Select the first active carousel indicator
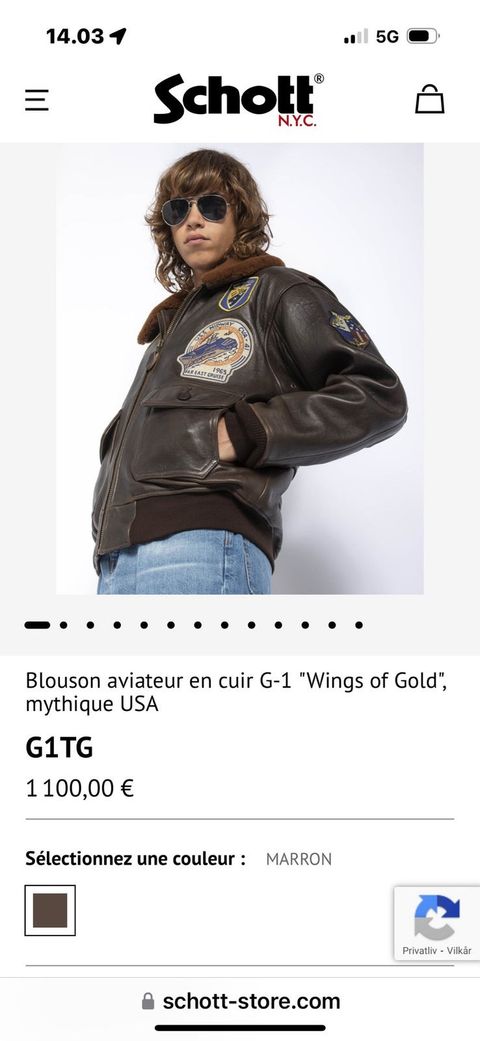The height and width of the screenshot is (1041, 480). (37, 625)
